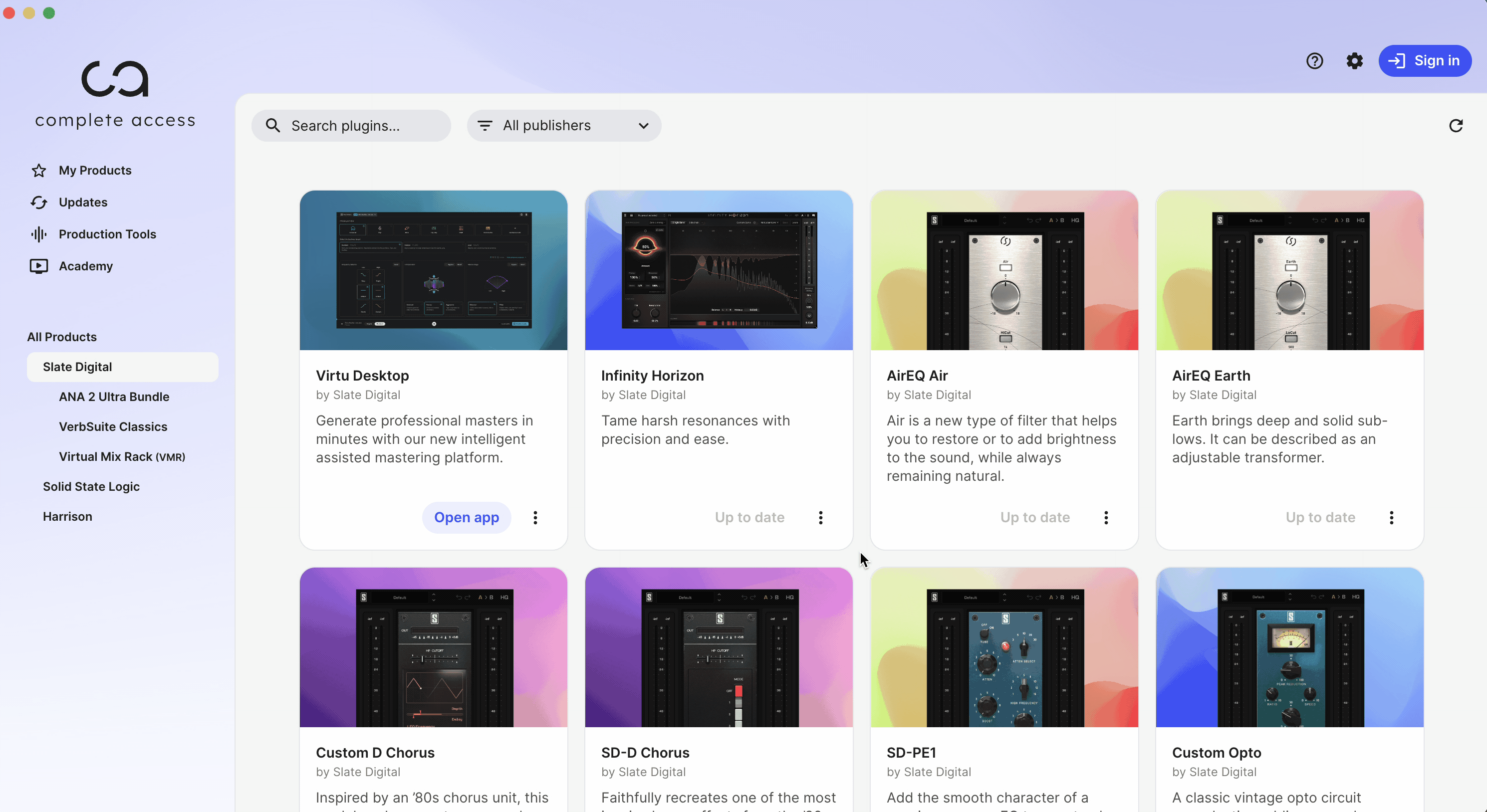Click the Updates sync icon
Viewport: 1487px width, 812px height.
pyautogui.click(x=39, y=202)
